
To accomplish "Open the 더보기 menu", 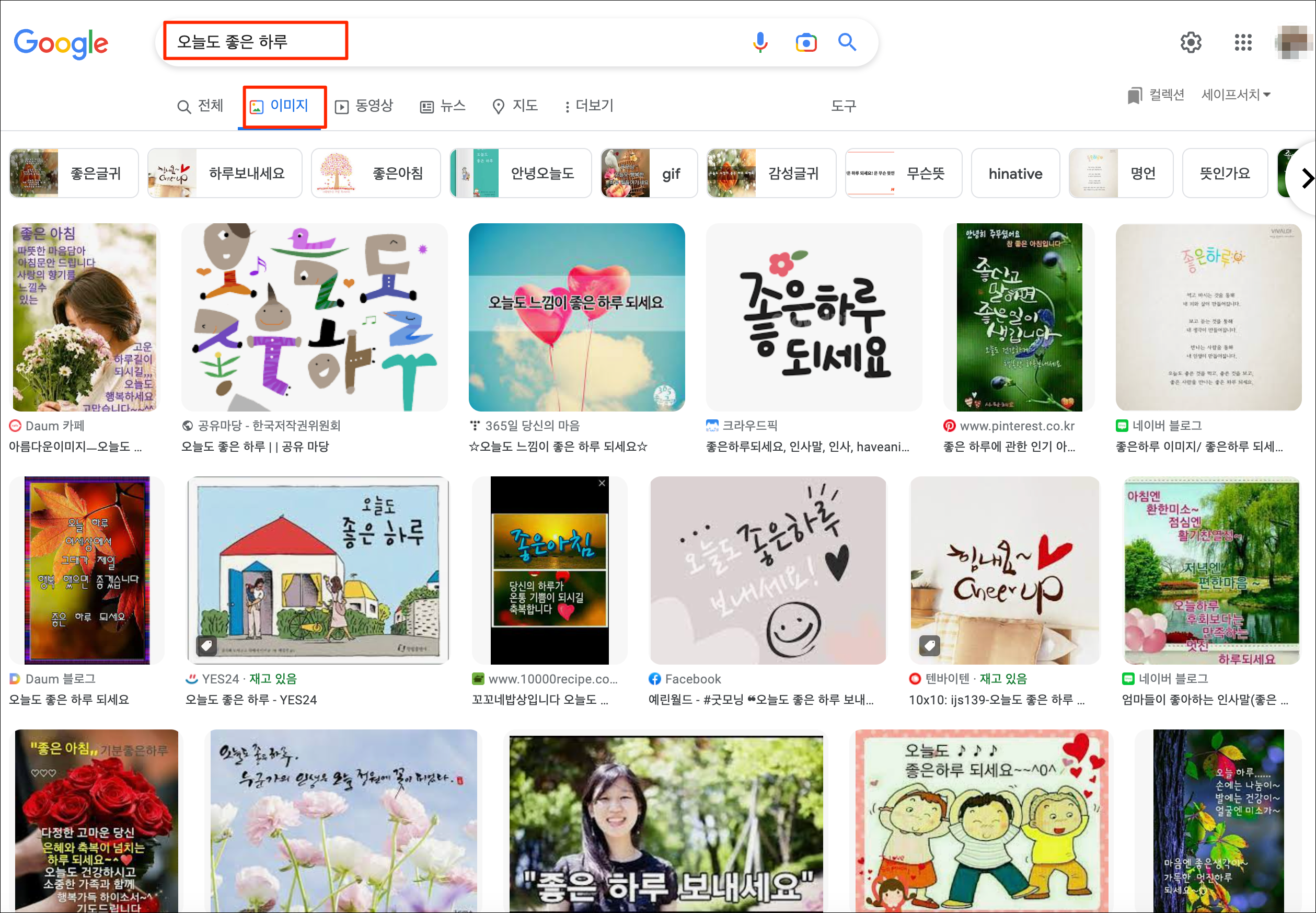I will pos(588,106).
